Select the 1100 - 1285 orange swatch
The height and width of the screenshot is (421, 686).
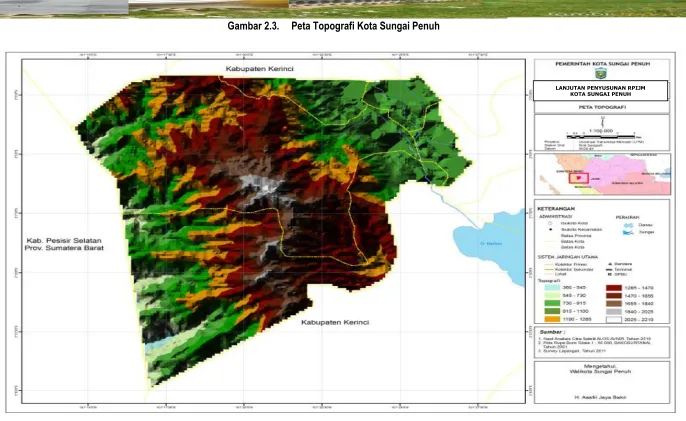click(x=552, y=319)
